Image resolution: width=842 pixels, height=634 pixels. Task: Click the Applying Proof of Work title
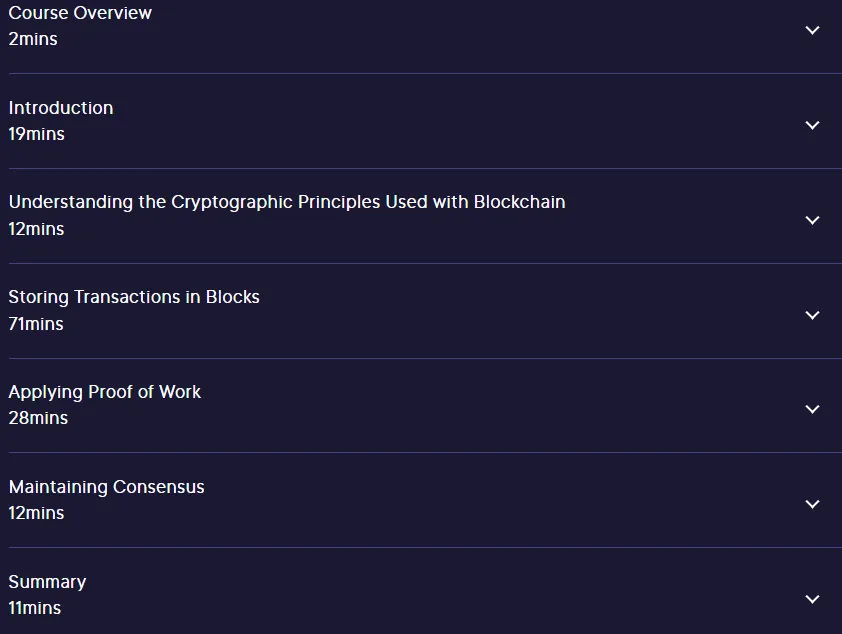pos(105,392)
